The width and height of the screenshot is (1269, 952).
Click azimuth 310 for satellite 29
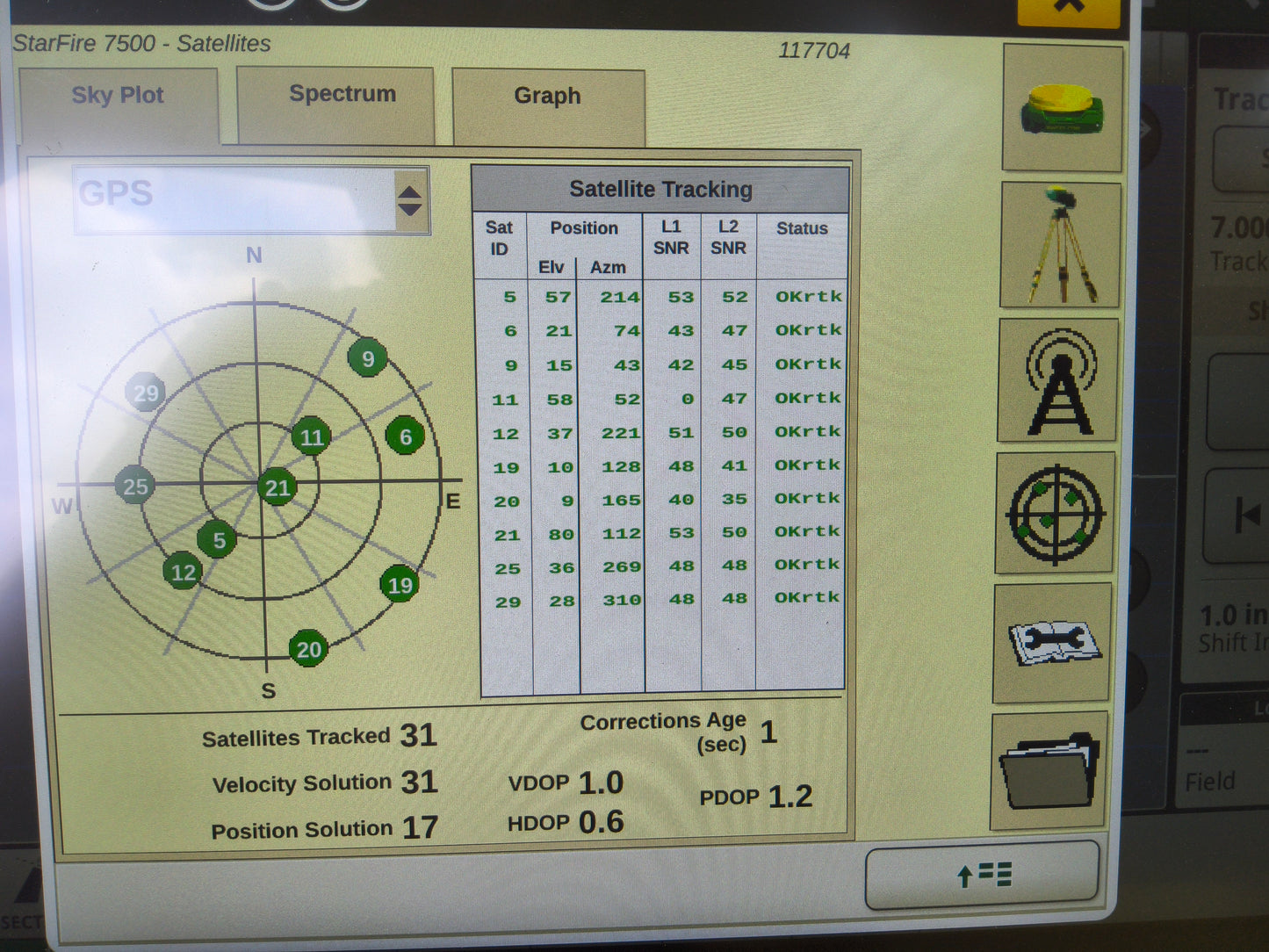point(622,600)
